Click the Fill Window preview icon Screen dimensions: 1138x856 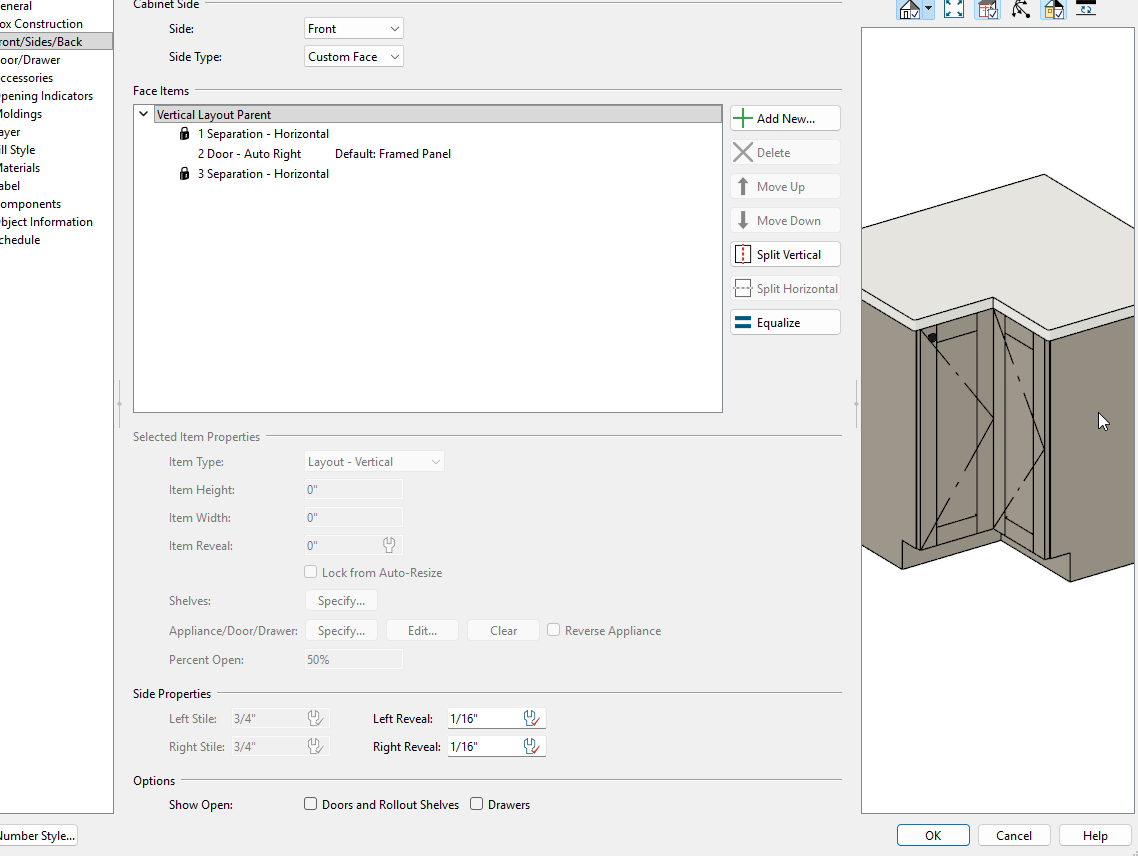(954, 9)
